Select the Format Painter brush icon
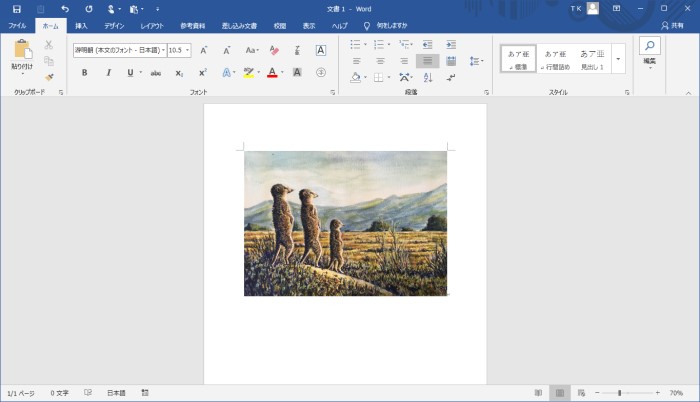The width and height of the screenshot is (700, 402). tap(48, 77)
